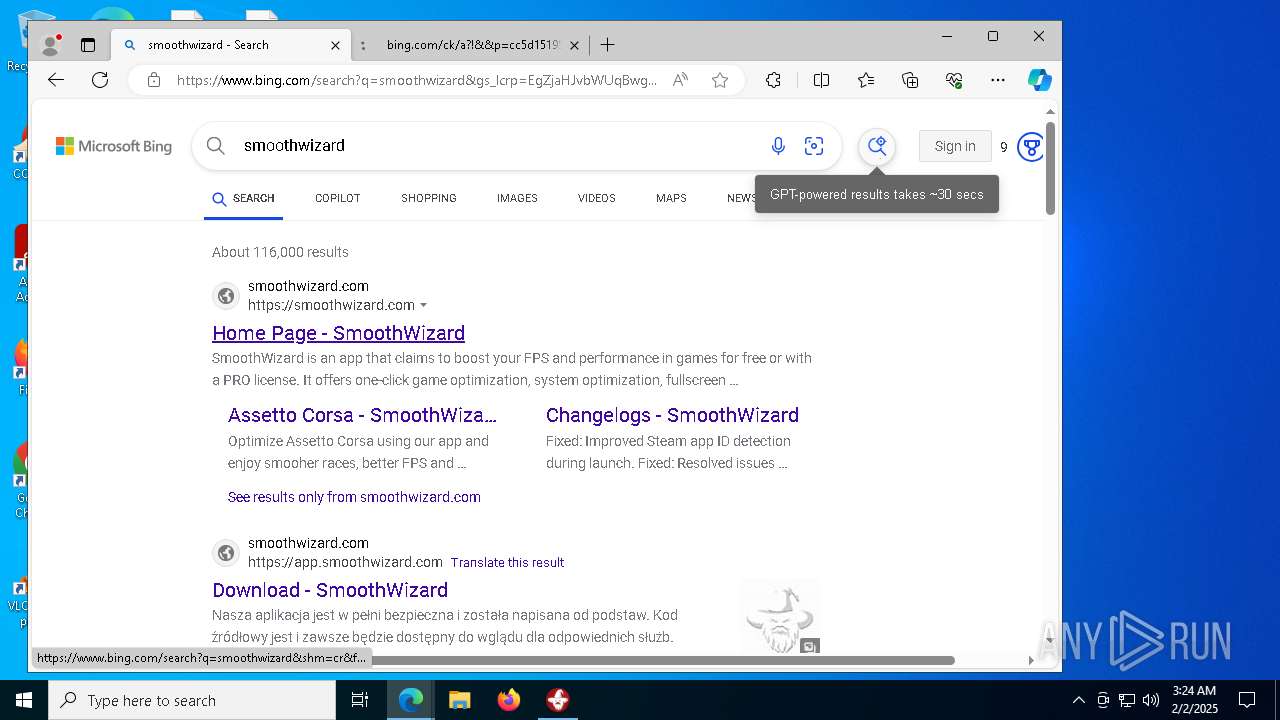Refresh the current page

(100, 80)
